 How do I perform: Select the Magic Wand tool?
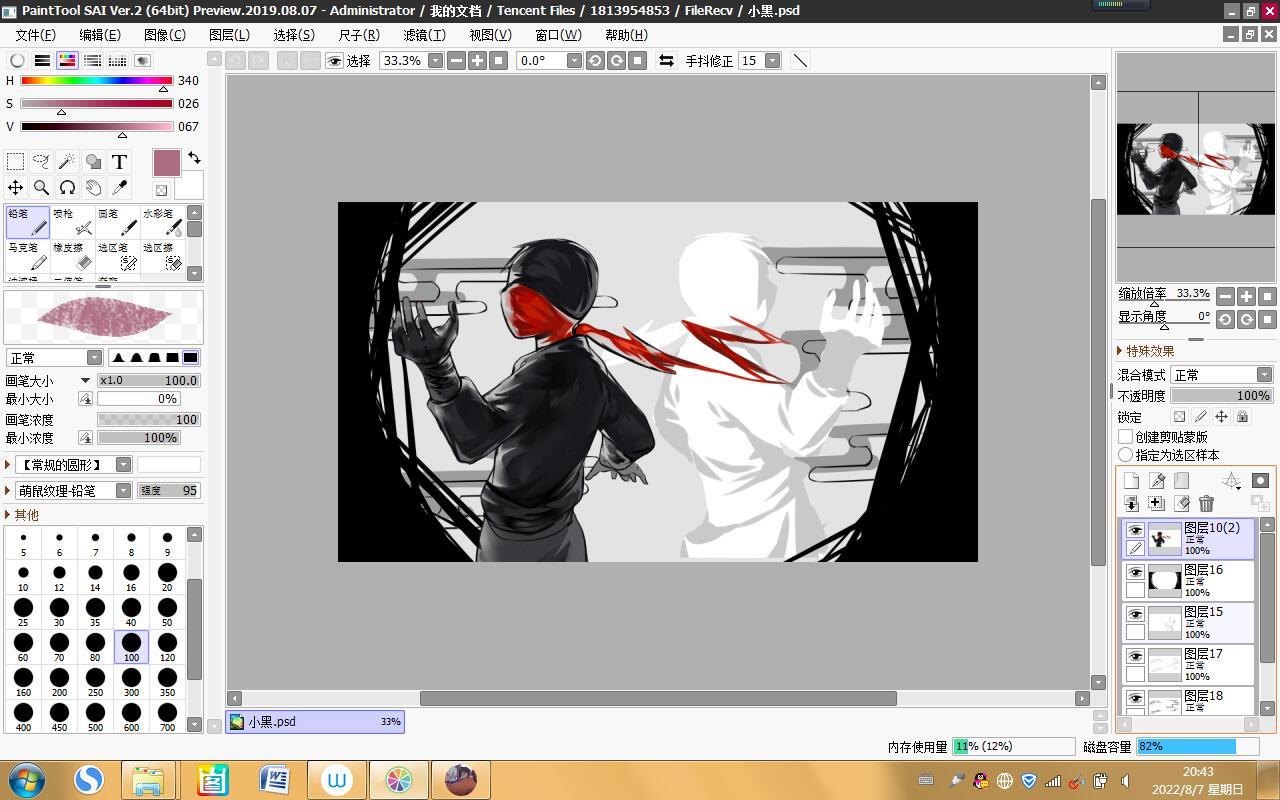coord(67,161)
